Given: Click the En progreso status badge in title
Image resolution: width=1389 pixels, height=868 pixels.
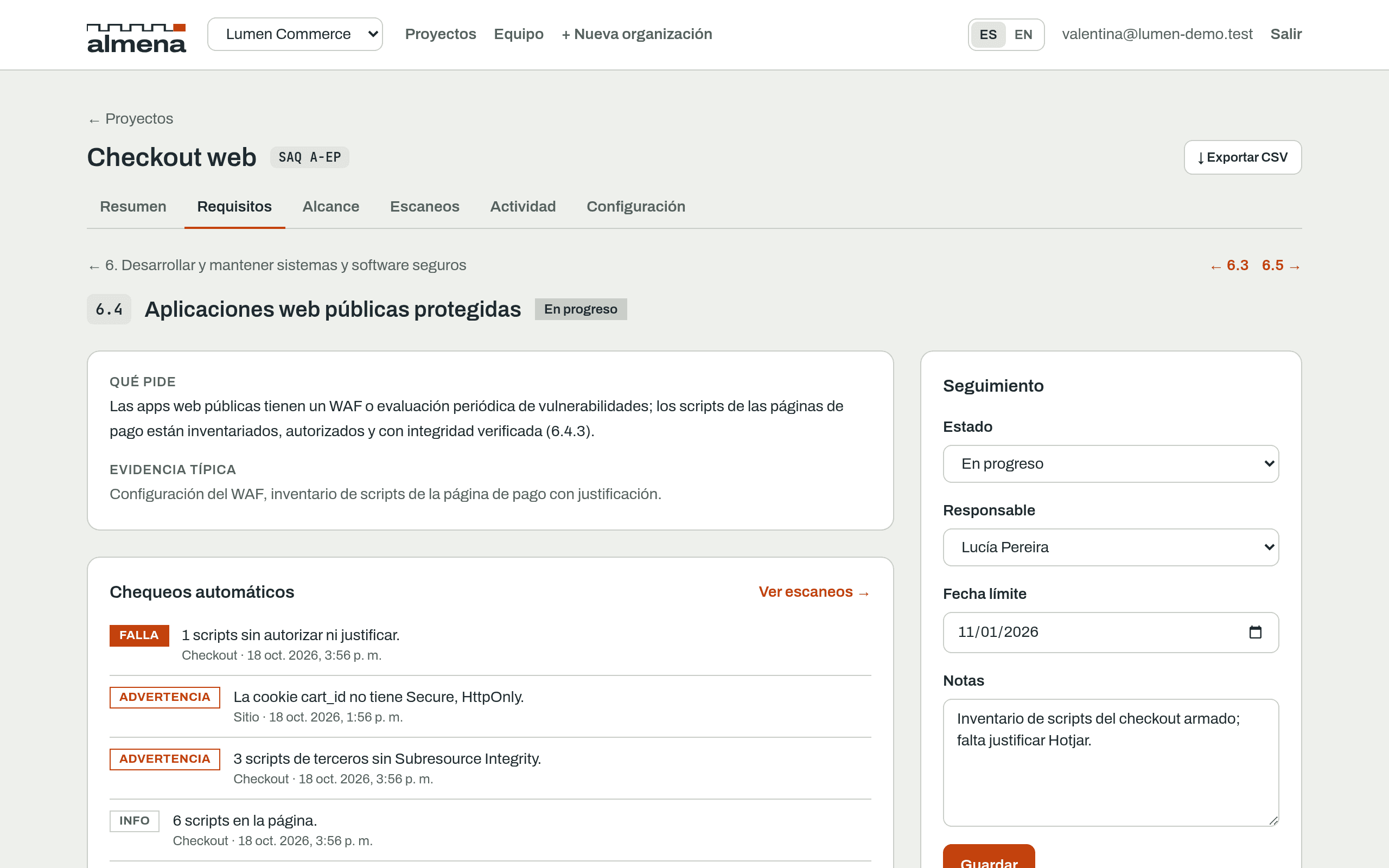Looking at the screenshot, I should click(581, 309).
